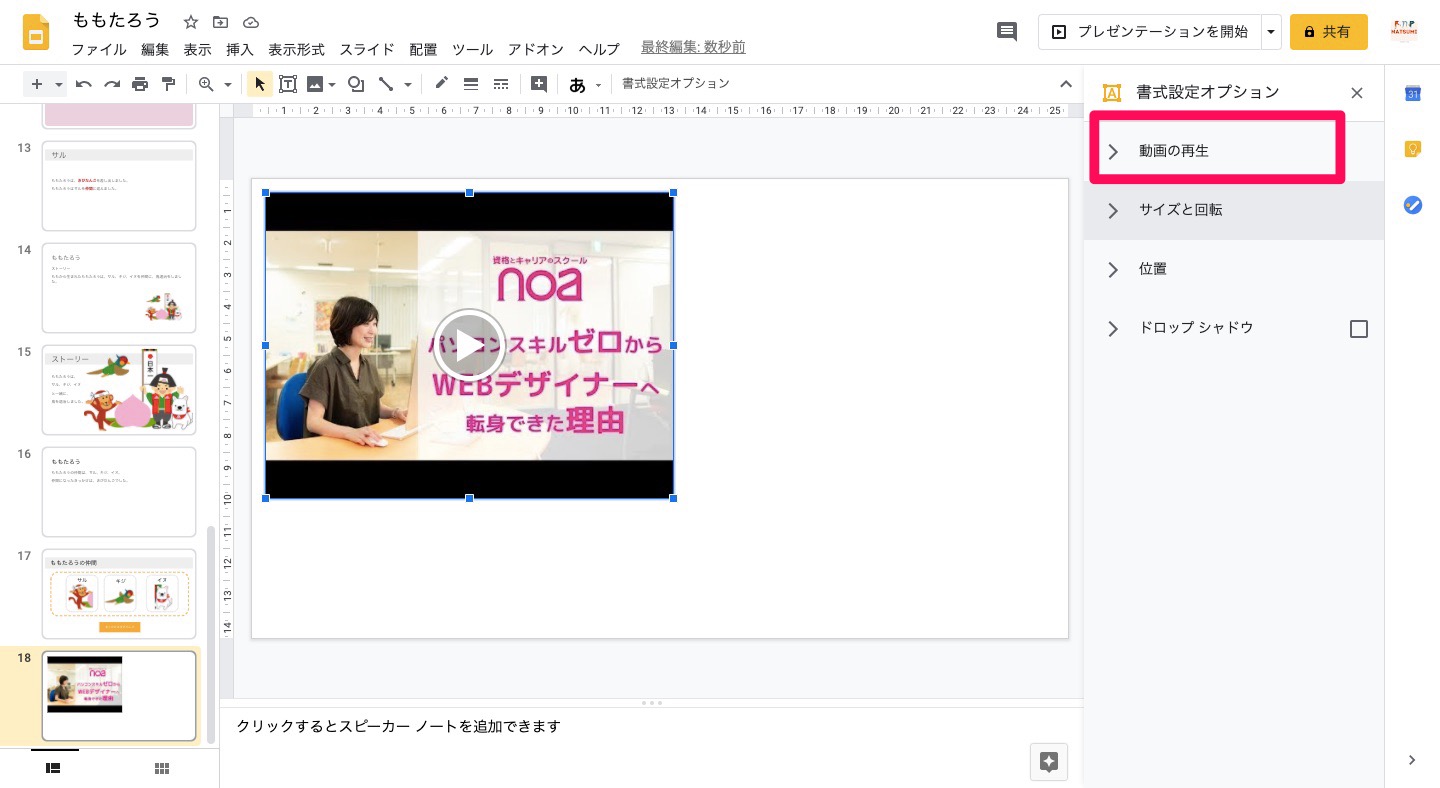This screenshot has width=1440, height=788.
Task: Open the 配置 menu
Action: tap(423, 49)
